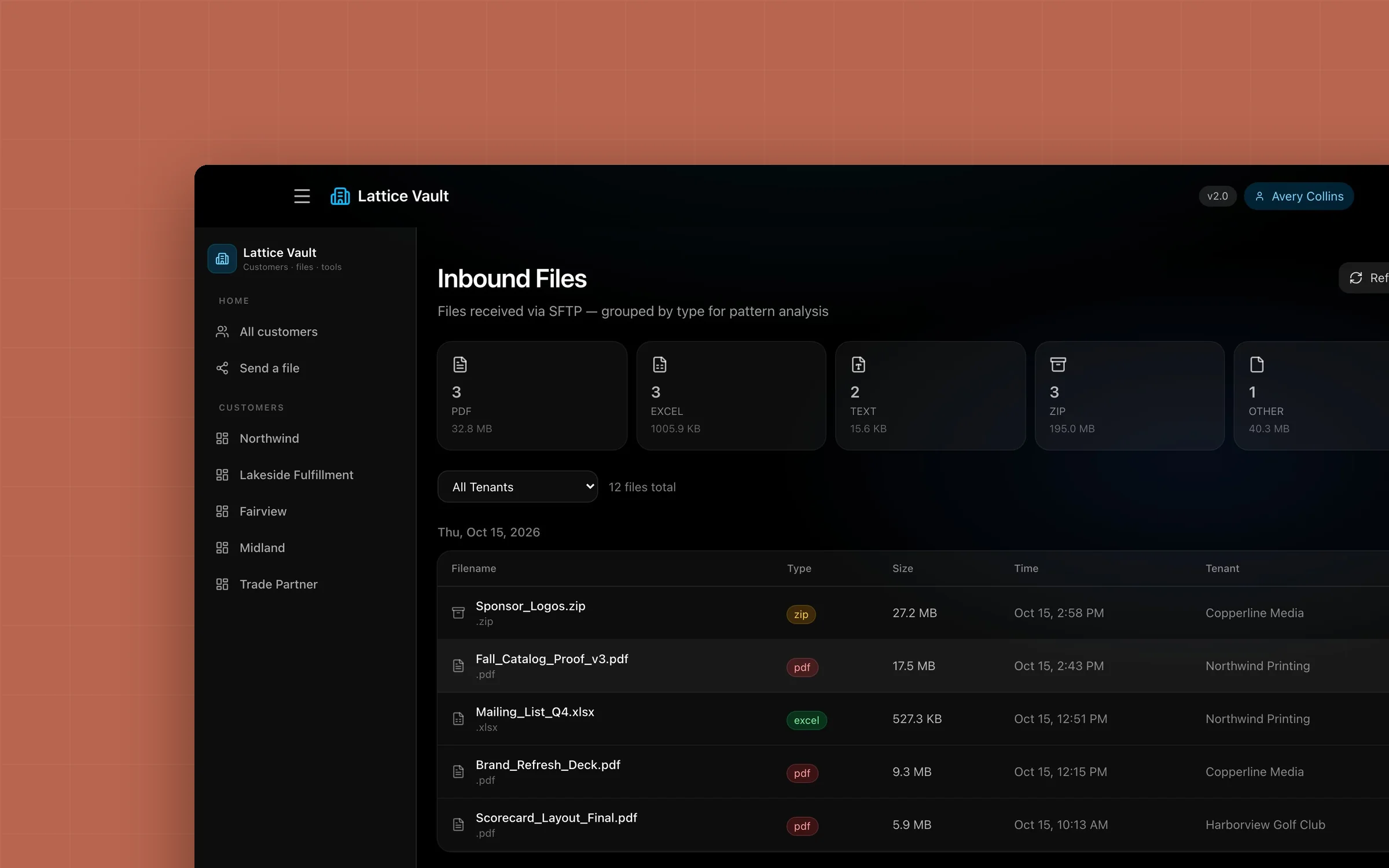Select Northwind customer in sidebar
Viewport: 1389px width, 868px height.
pos(305,439)
